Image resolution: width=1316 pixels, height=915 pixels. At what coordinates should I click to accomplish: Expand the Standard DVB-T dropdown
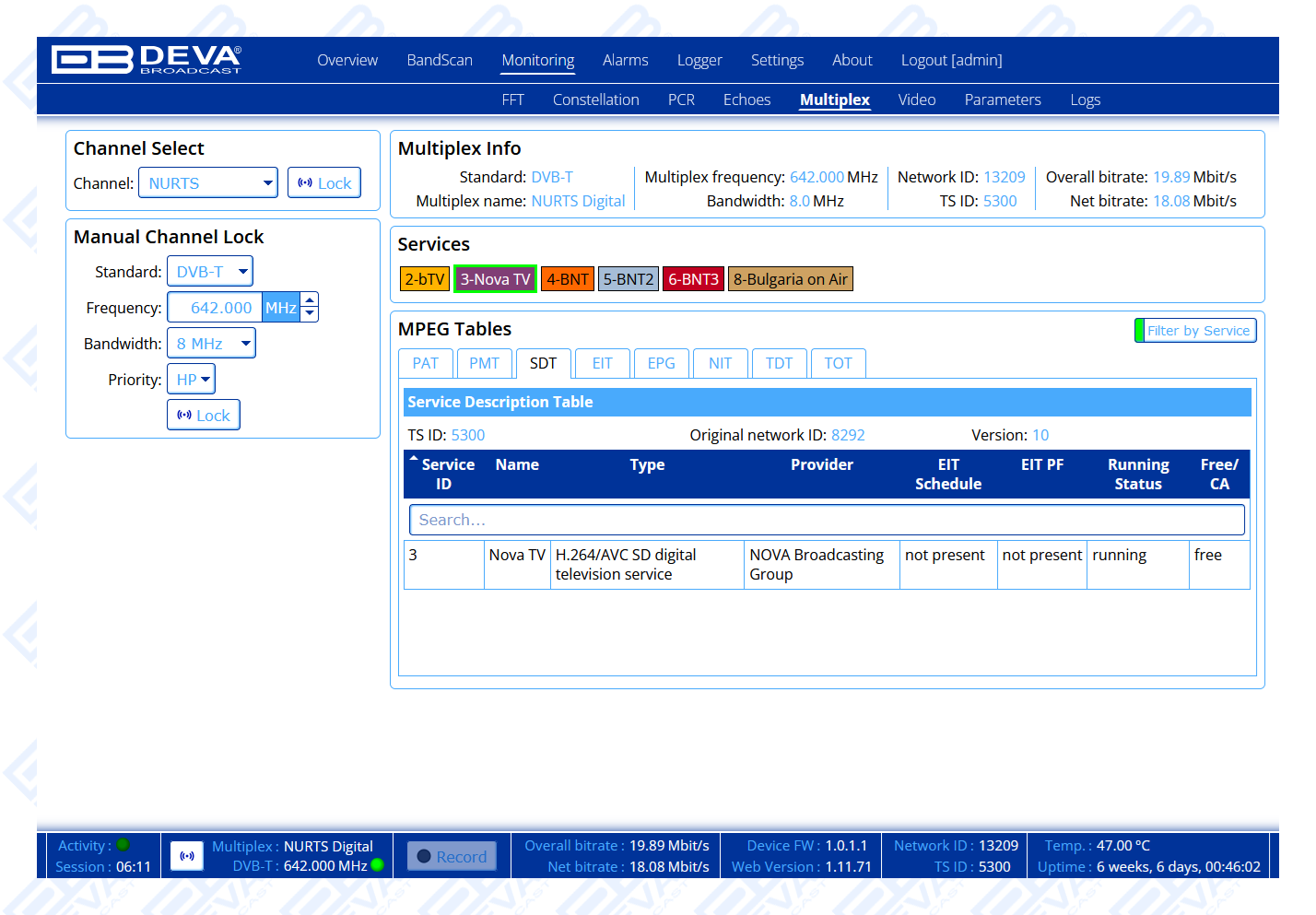[210, 272]
